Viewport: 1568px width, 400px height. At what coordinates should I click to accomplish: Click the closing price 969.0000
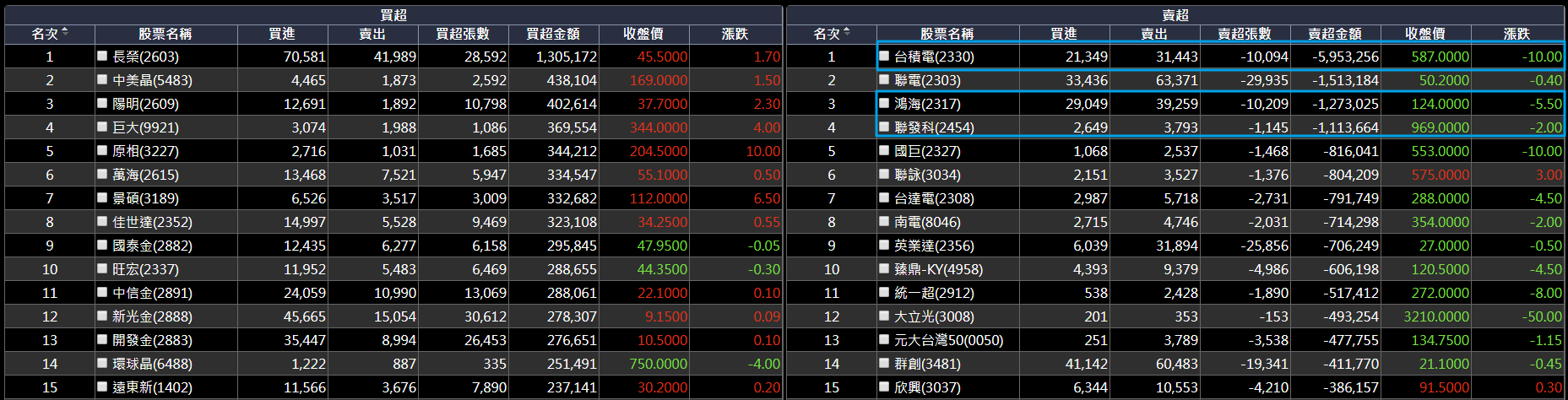(1440, 127)
